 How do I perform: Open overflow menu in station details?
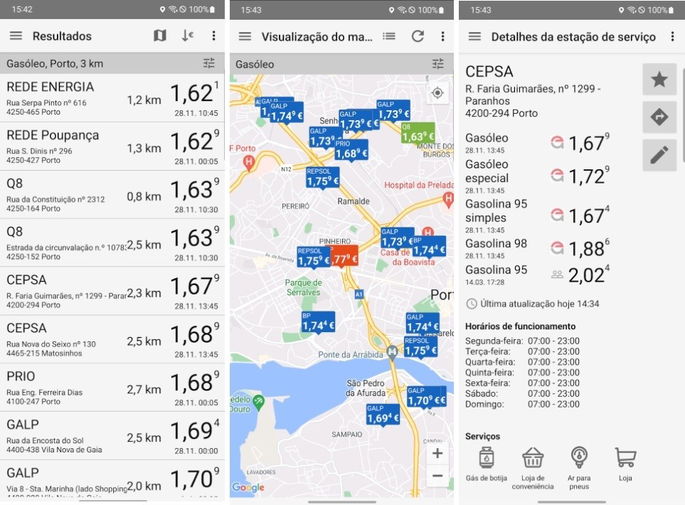coord(672,36)
